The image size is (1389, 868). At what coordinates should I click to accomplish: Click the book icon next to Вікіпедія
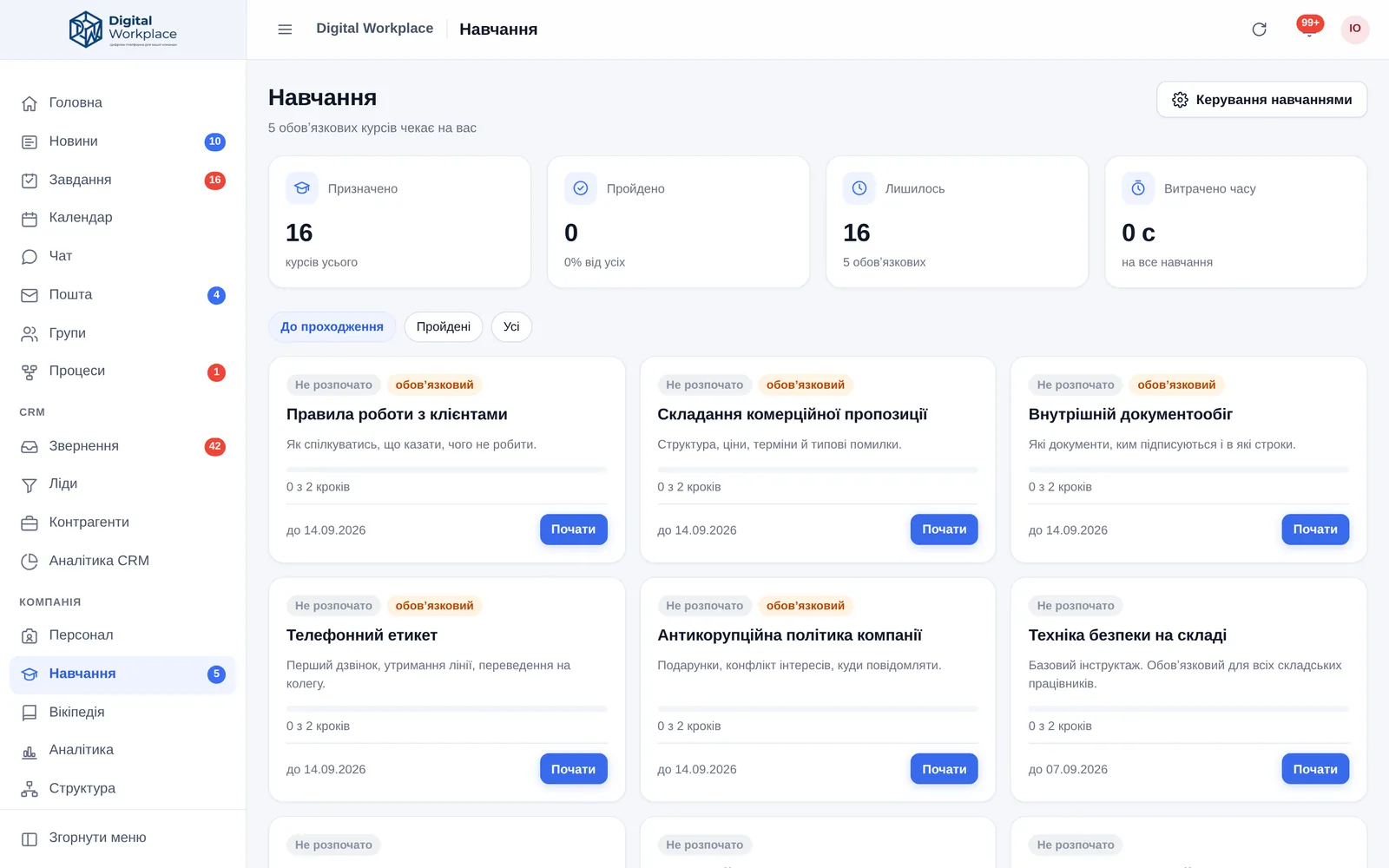tap(30, 713)
